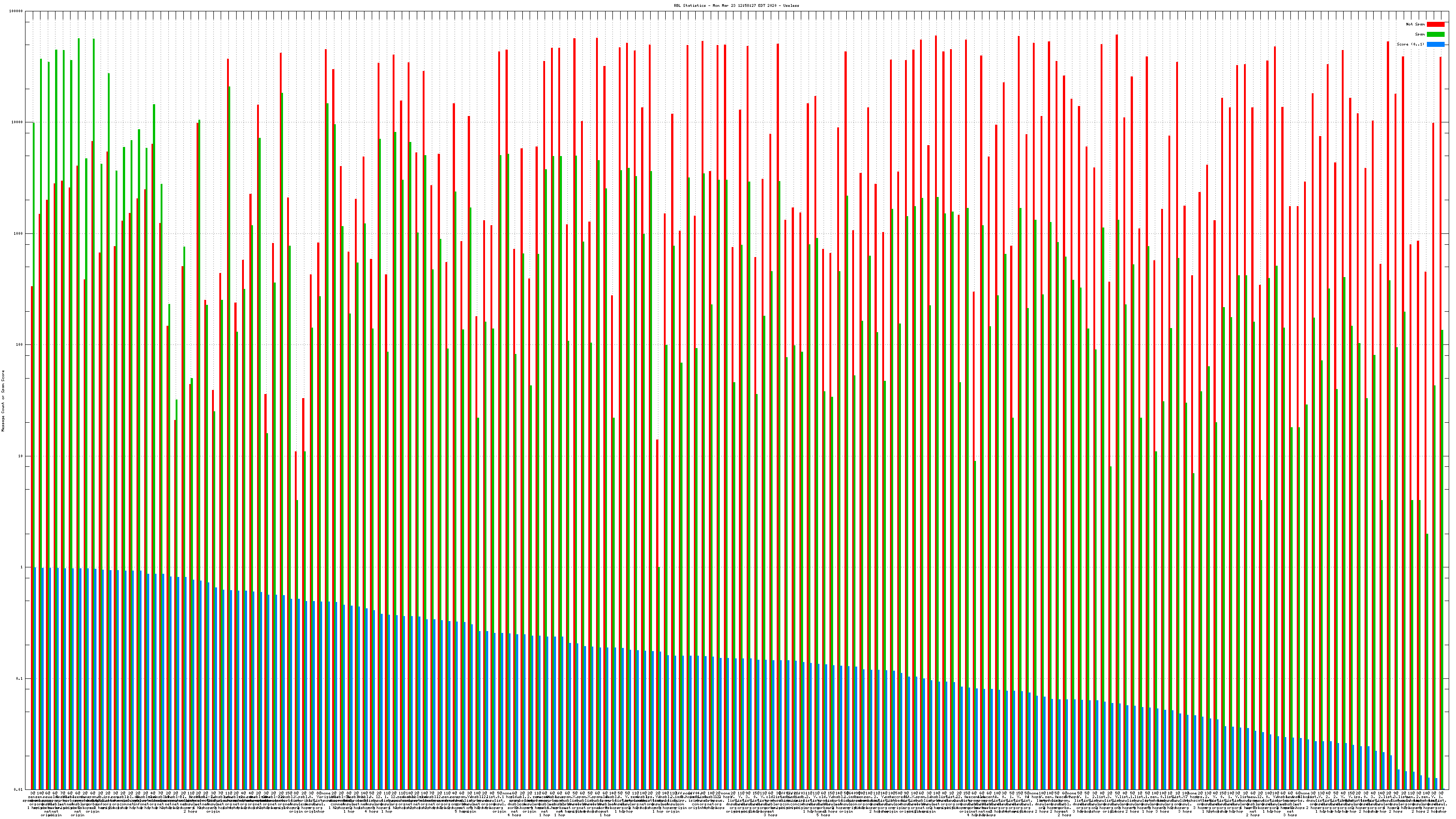
Task: Click the 100 y-axis tick label
Action: click(20, 345)
